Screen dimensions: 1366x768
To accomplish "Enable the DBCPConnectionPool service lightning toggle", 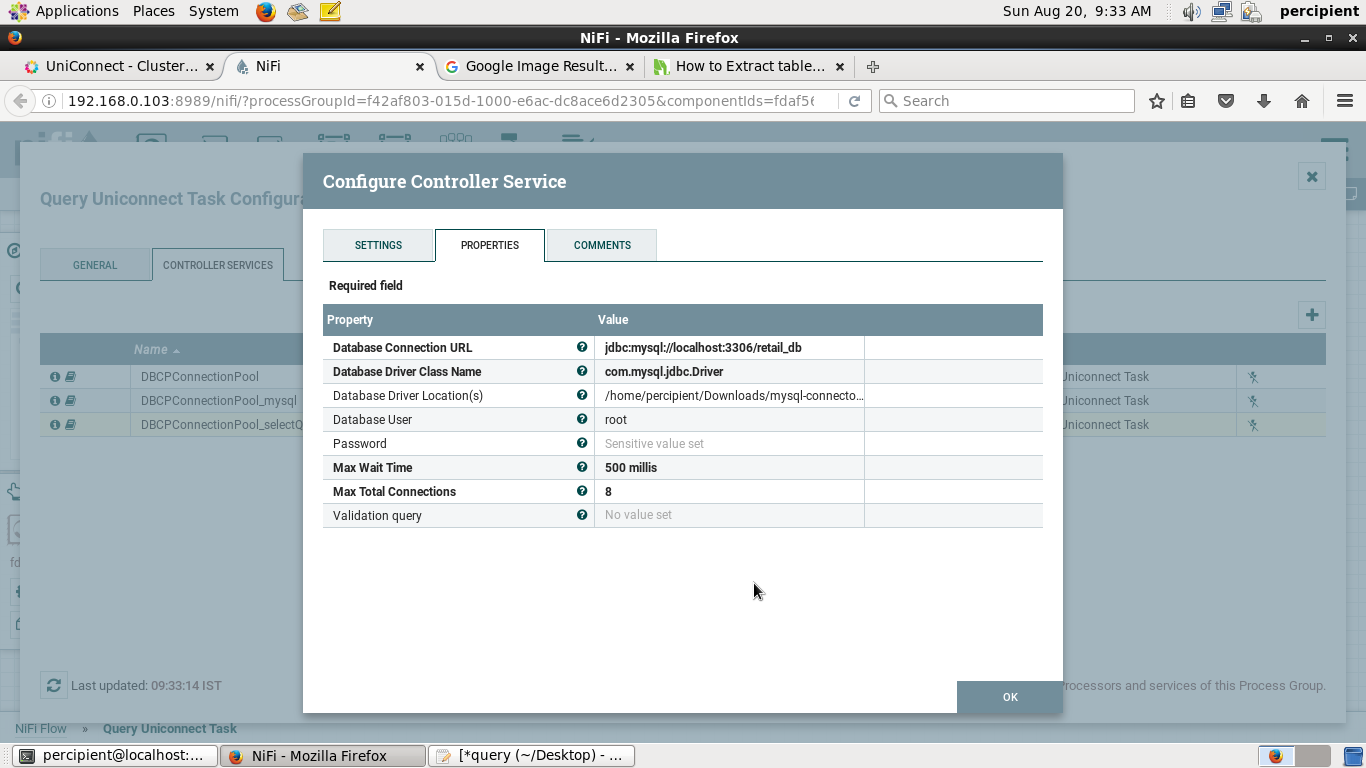I will (1251, 376).
